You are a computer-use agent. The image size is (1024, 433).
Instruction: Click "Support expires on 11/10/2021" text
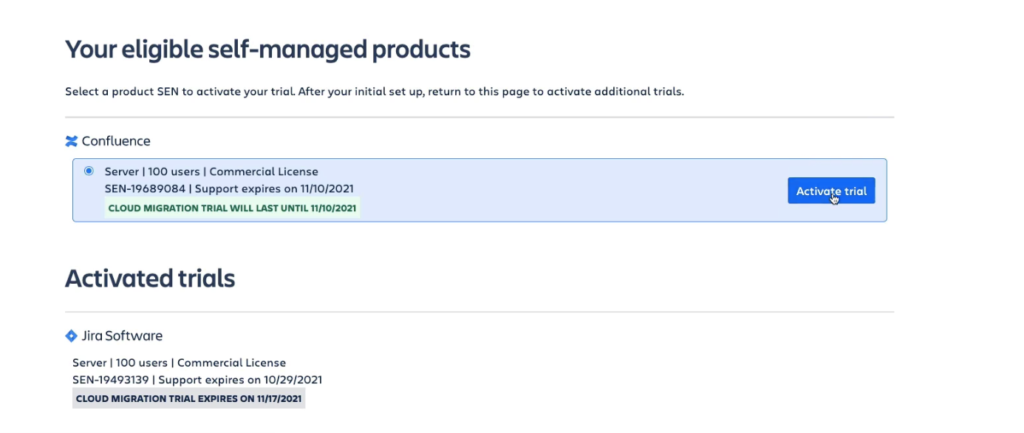click(275, 188)
